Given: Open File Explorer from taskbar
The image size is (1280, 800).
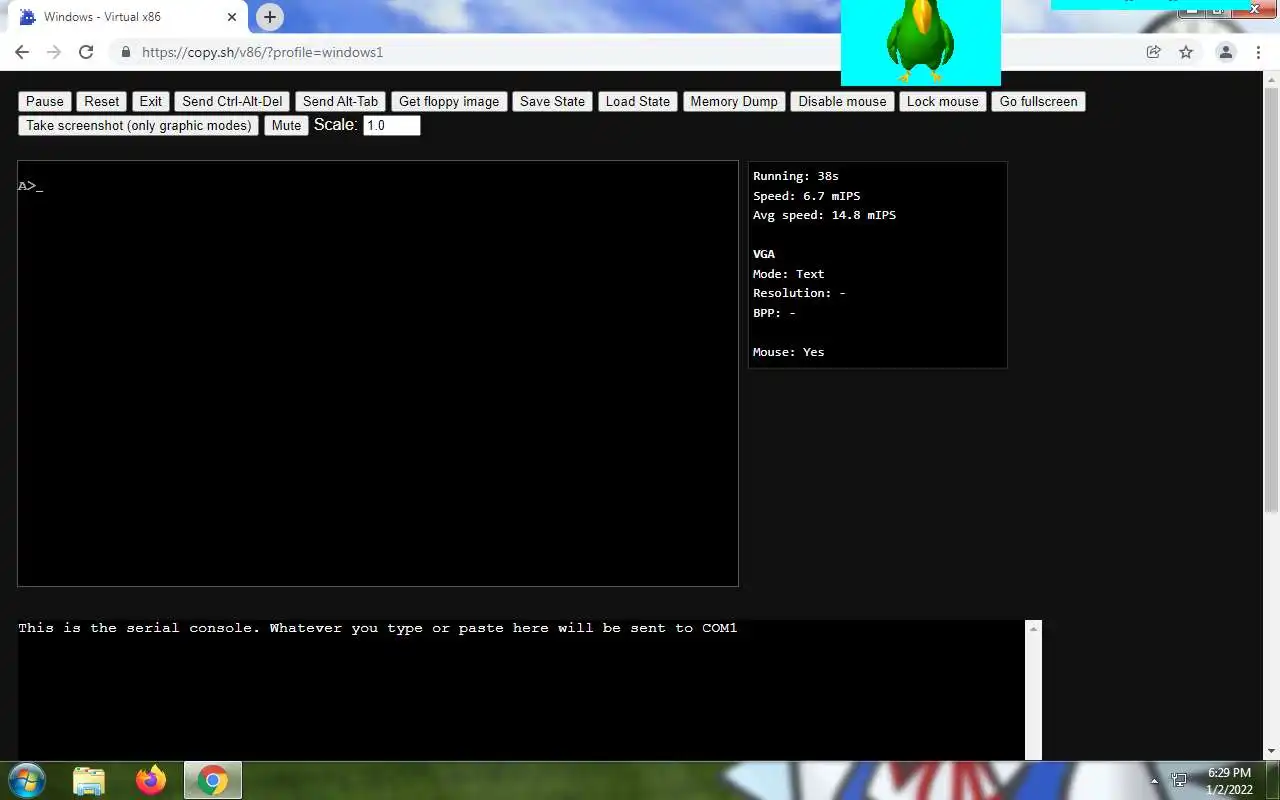Looking at the screenshot, I should click(x=89, y=780).
